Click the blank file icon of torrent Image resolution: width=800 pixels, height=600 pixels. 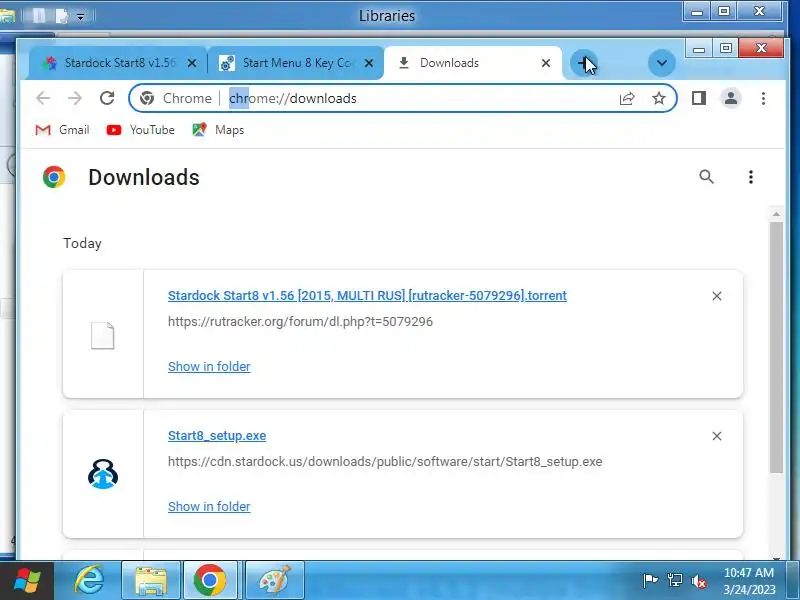pos(103,336)
